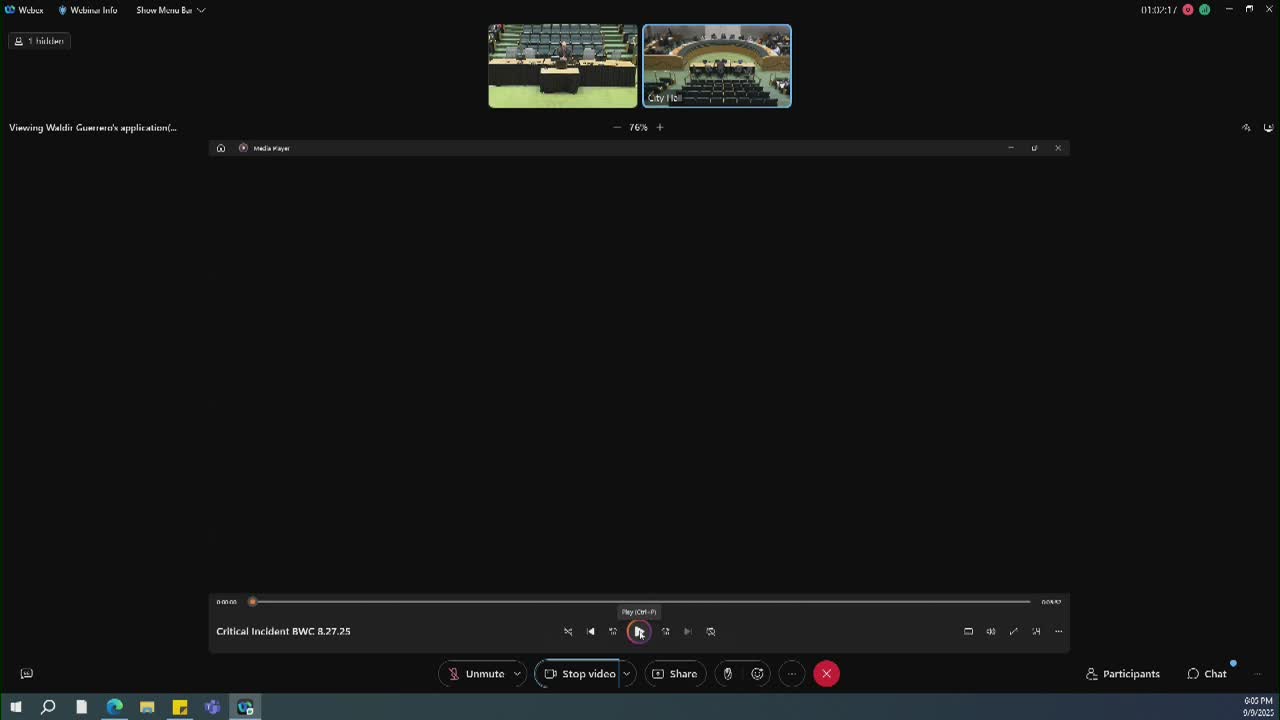
Task: Click the Viewing Waldir Guerrero's application label
Action: (x=93, y=128)
